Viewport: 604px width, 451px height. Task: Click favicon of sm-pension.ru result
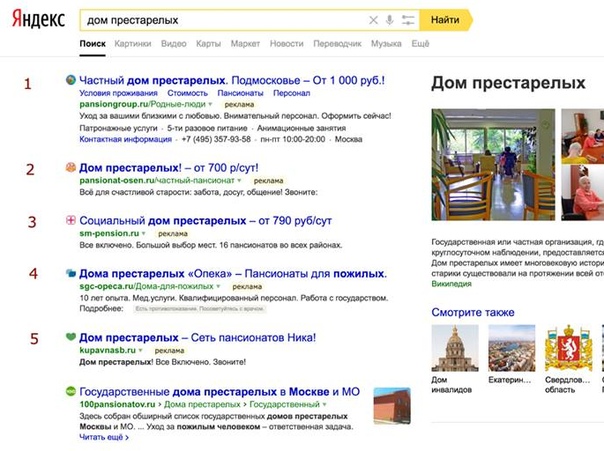pos(70,220)
